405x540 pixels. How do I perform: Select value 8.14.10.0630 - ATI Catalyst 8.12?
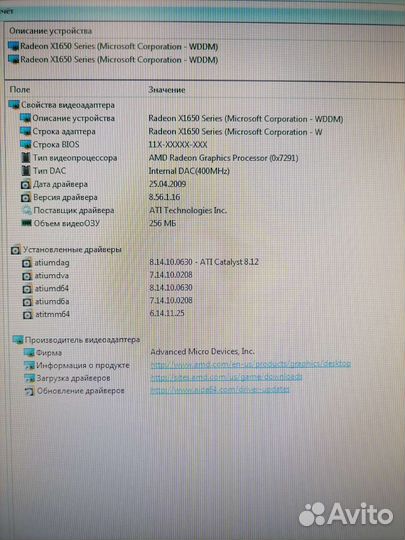[204, 262]
